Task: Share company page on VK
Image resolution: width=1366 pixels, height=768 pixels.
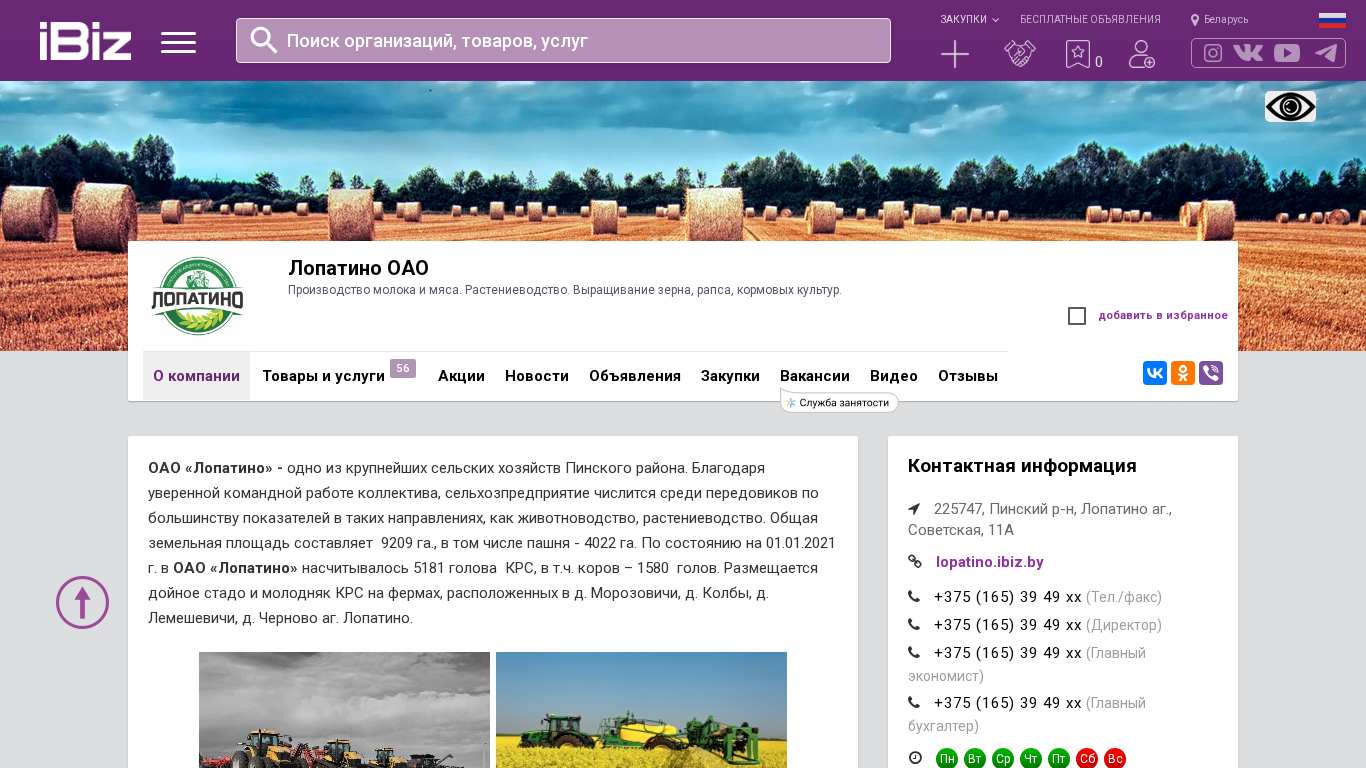Action: [x=1155, y=373]
